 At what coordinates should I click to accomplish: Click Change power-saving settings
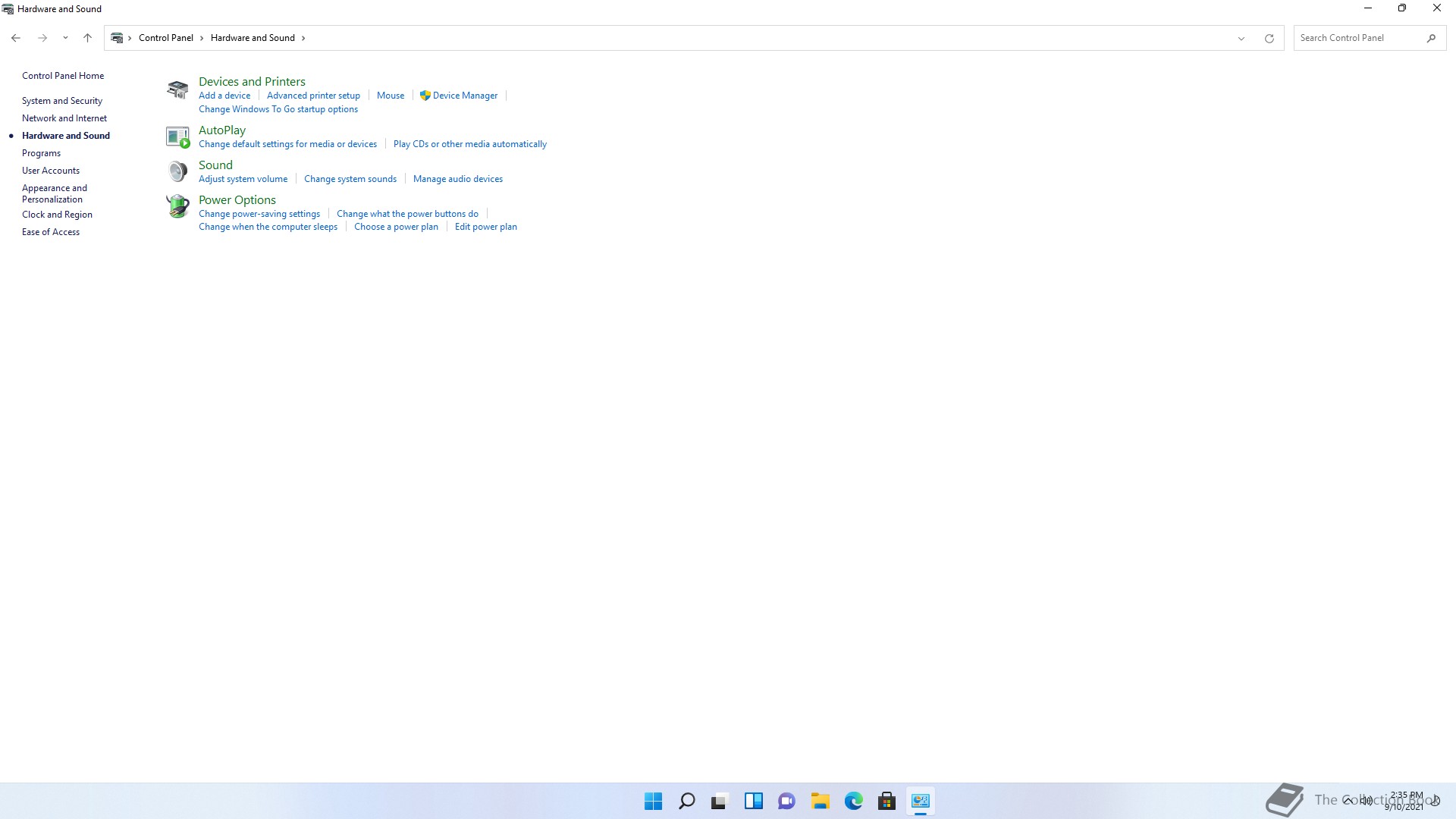(x=259, y=214)
